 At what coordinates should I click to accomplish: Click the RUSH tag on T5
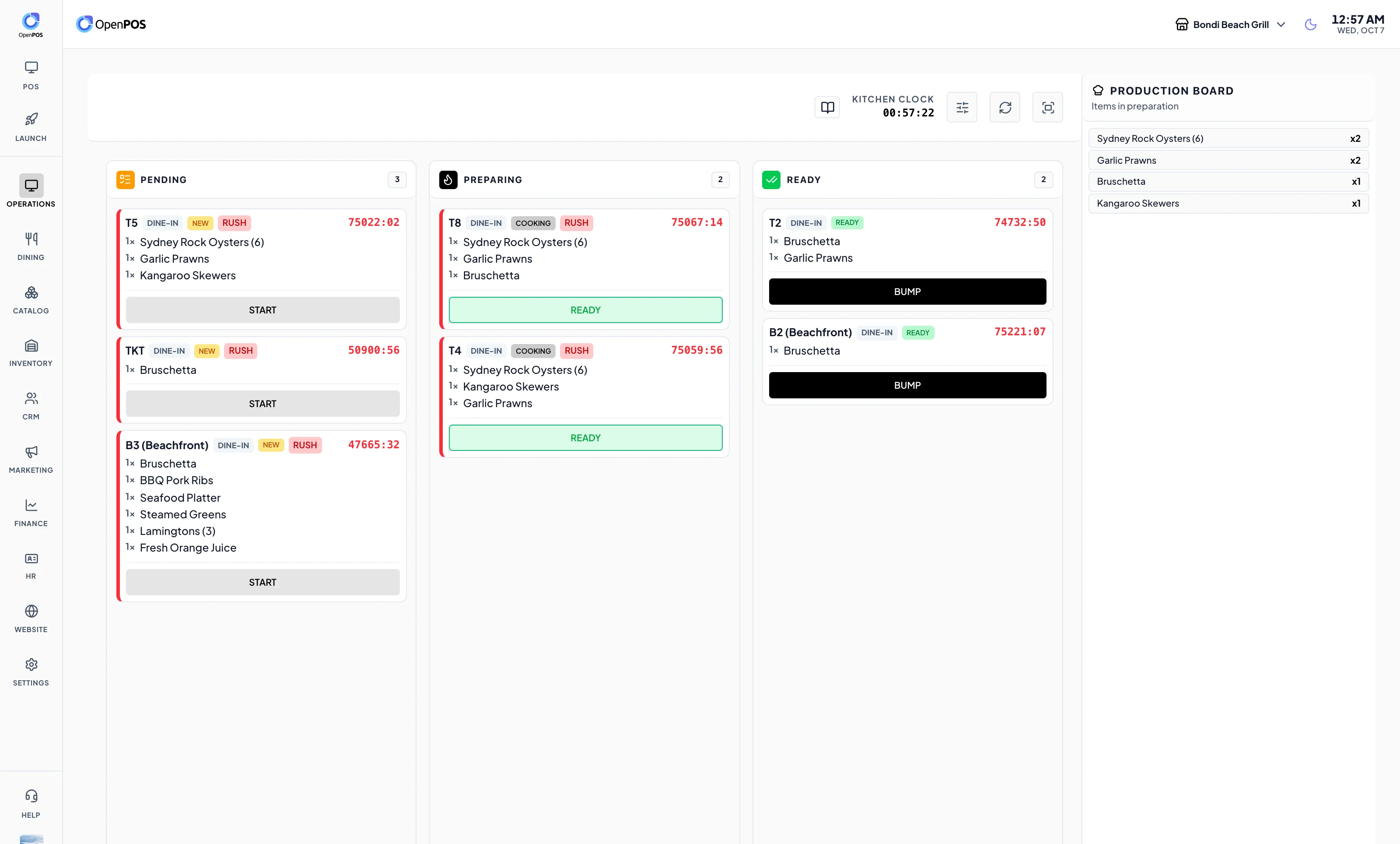(x=234, y=223)
